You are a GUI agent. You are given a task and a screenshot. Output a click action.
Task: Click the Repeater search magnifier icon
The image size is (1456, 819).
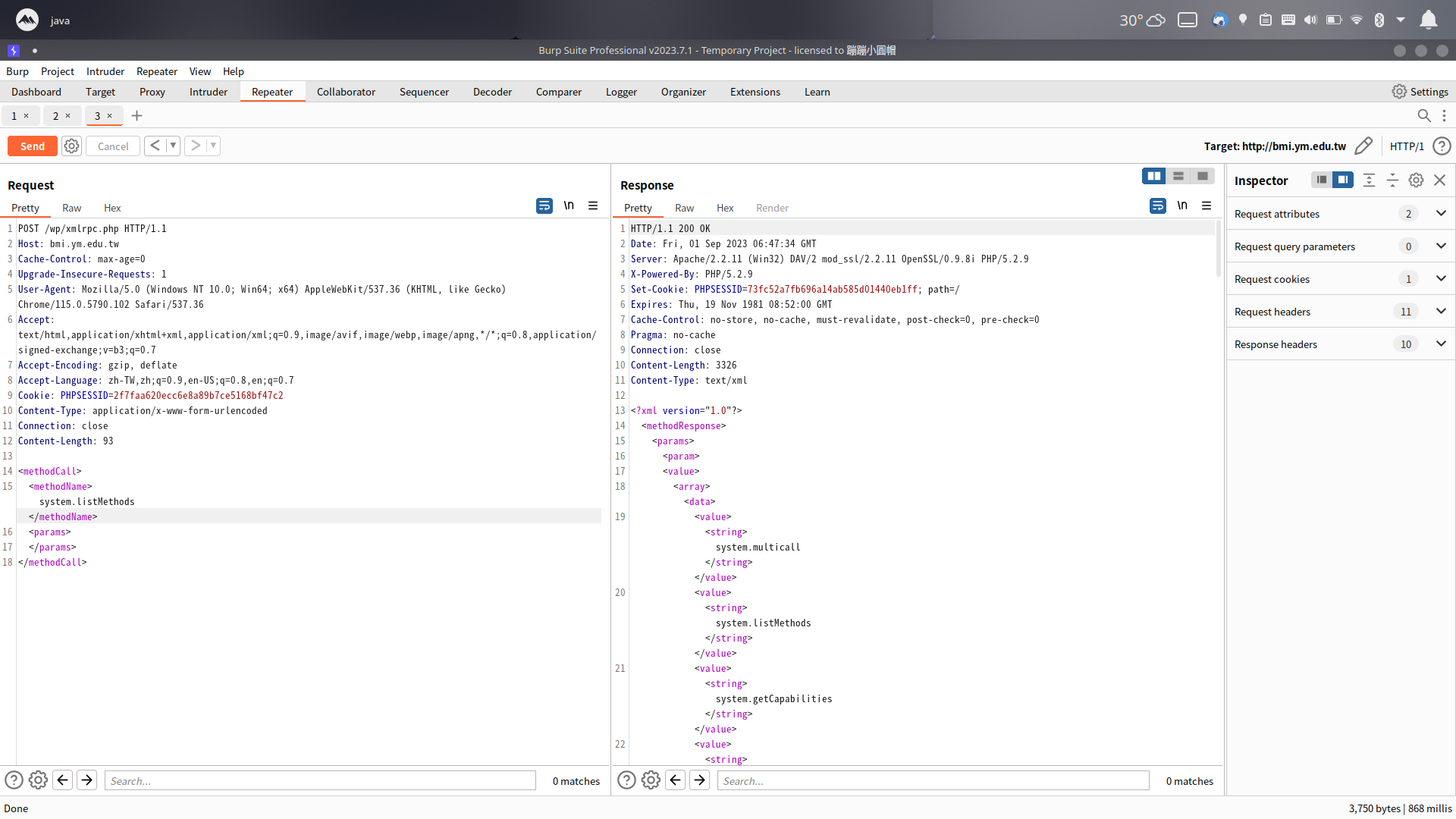click(x=1424, y=115)
